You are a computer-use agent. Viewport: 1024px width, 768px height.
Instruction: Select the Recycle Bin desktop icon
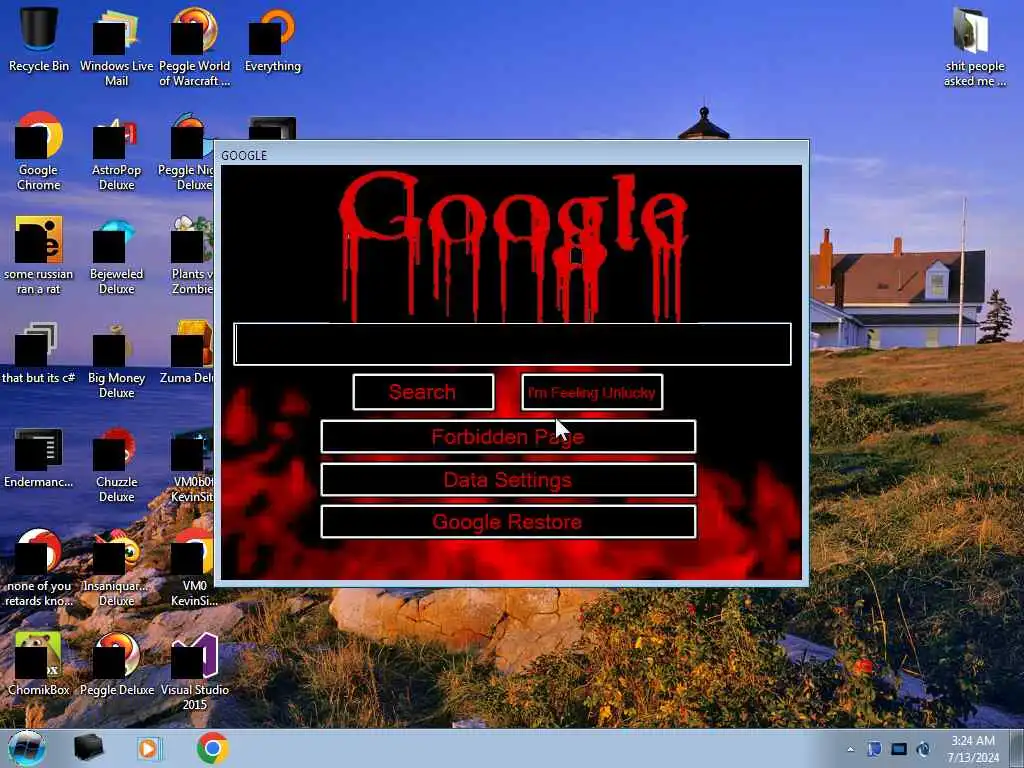click(39, 40)
